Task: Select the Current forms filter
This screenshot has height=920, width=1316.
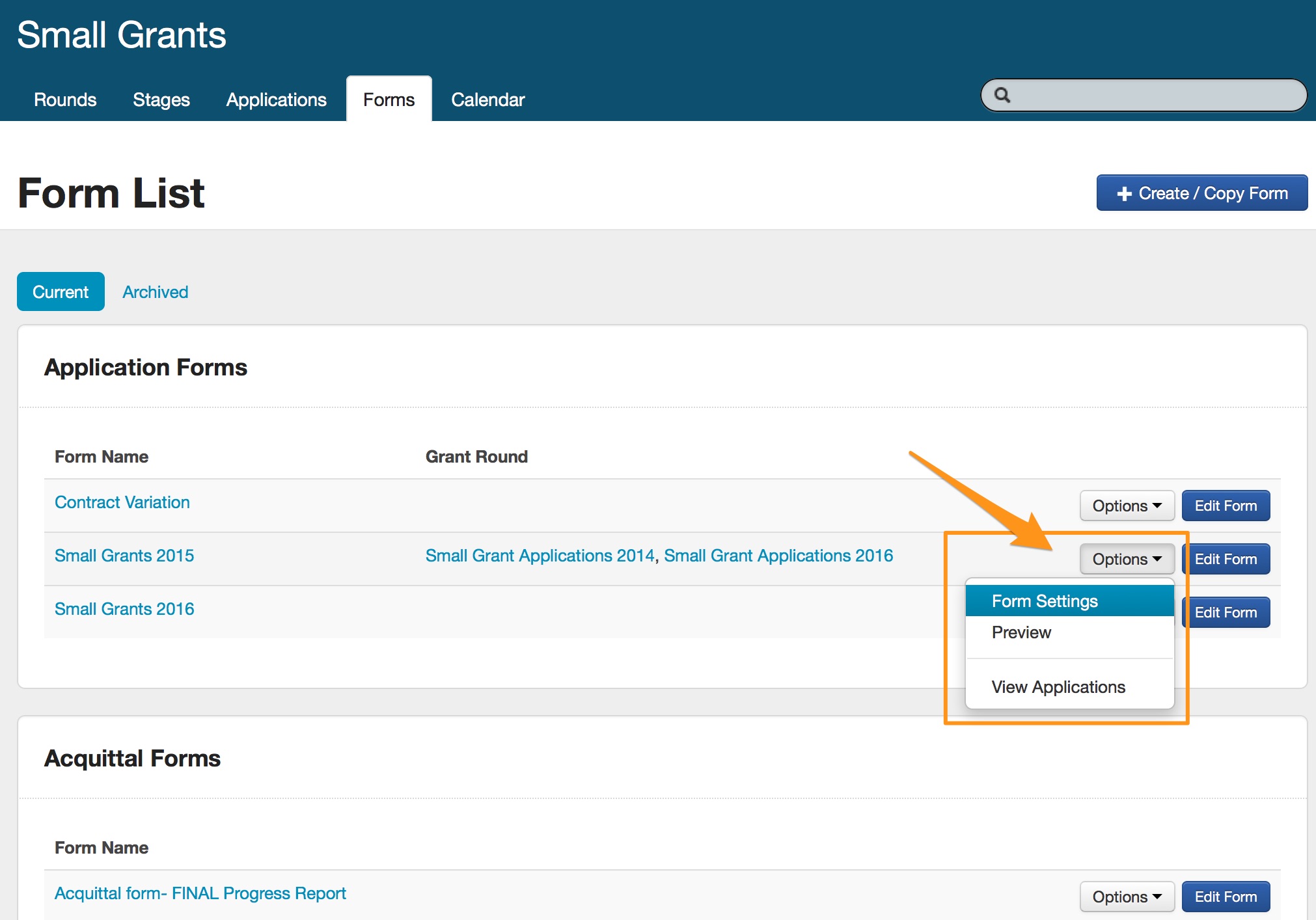Action: coord(61,292)
